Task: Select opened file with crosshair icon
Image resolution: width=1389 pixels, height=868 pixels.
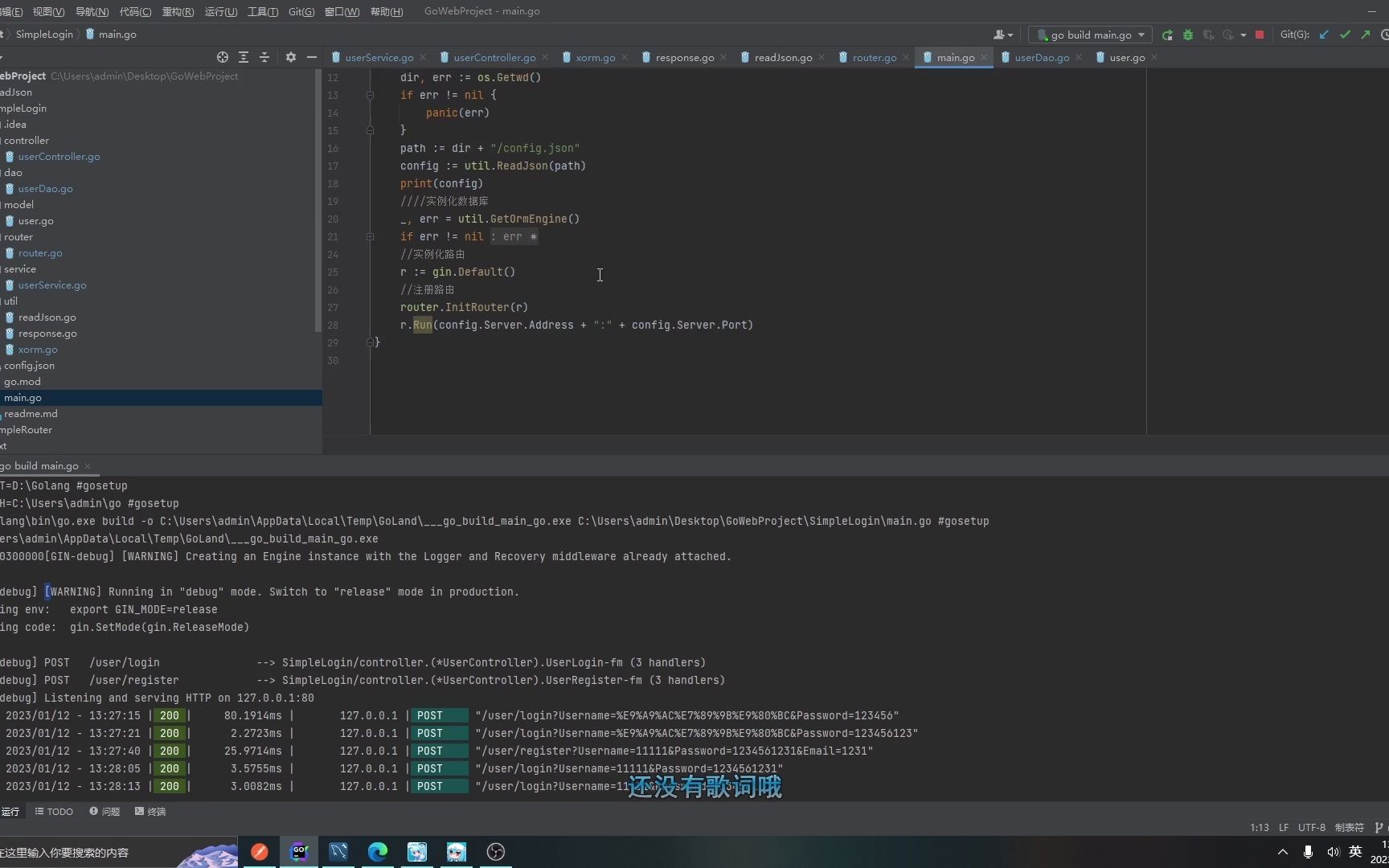Action: [x=222, y=57]
